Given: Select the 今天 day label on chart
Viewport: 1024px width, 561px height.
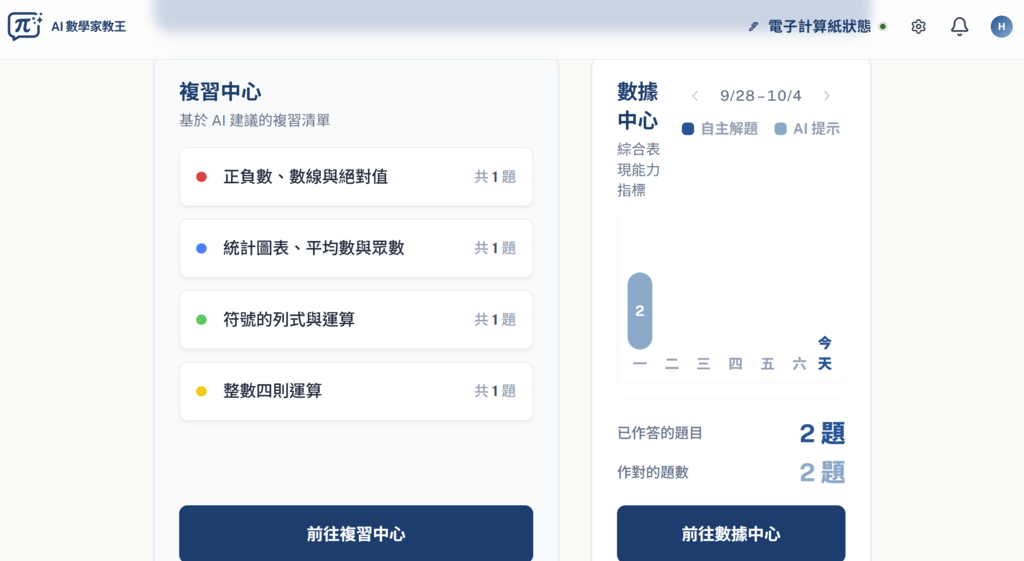Looking at the screenshot, I should [825, 353].
